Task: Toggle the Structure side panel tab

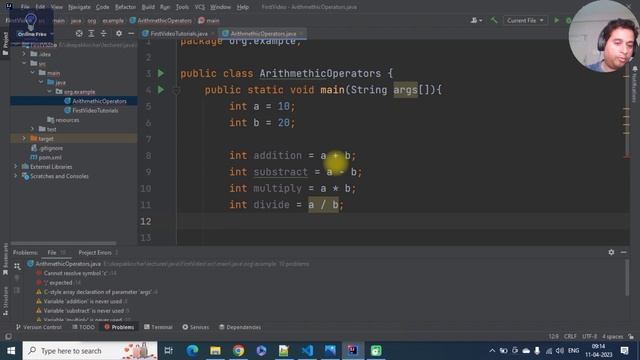Action: click(5, 301)
